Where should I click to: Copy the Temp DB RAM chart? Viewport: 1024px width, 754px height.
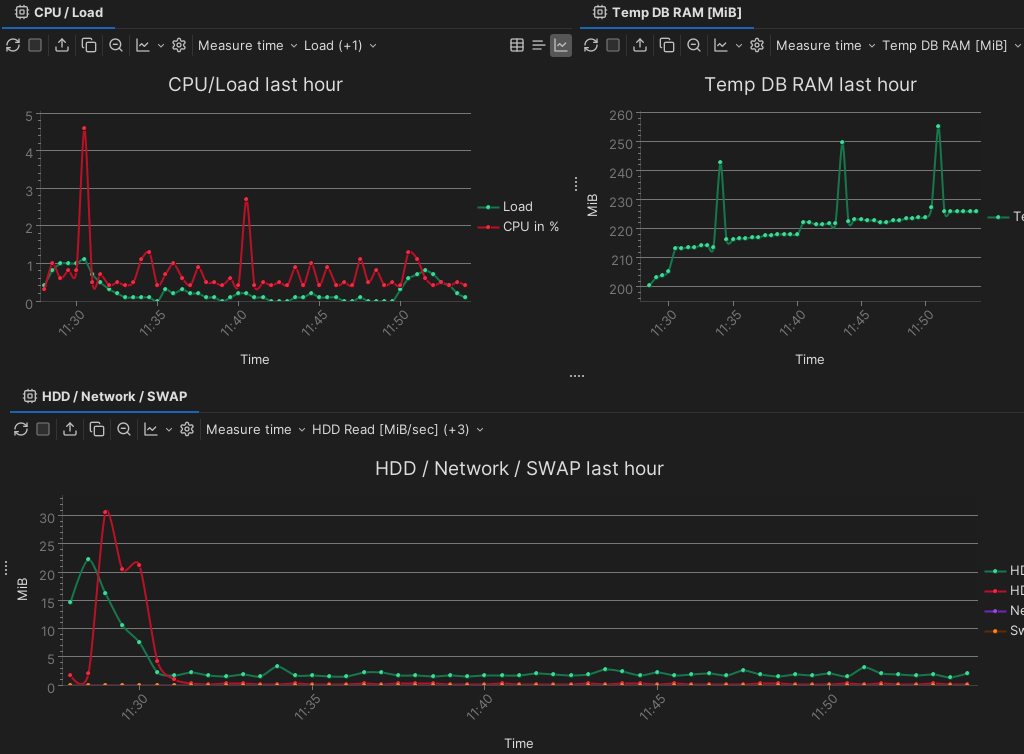point(667,45)
